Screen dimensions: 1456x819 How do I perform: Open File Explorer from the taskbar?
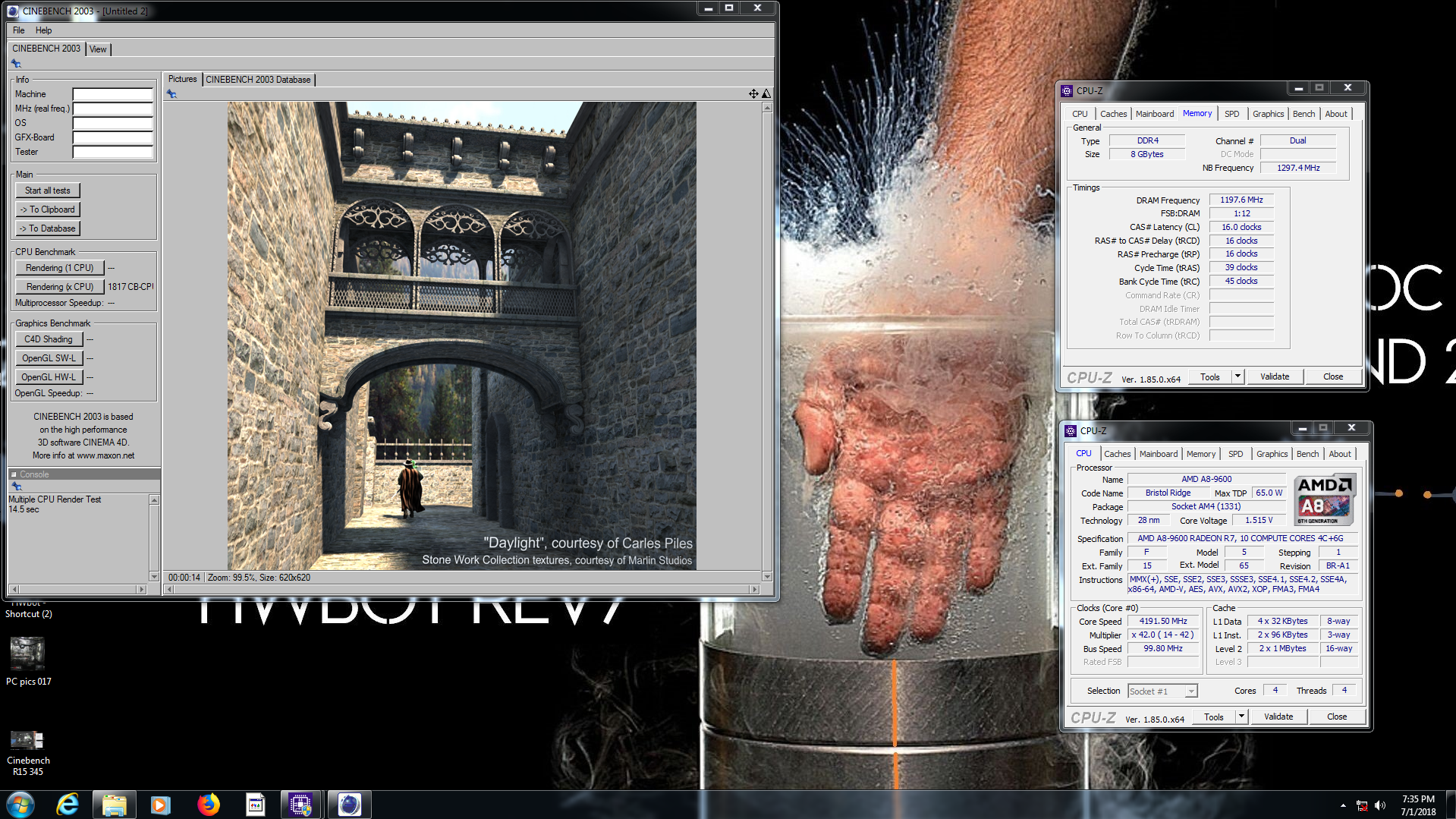point(114,805)
